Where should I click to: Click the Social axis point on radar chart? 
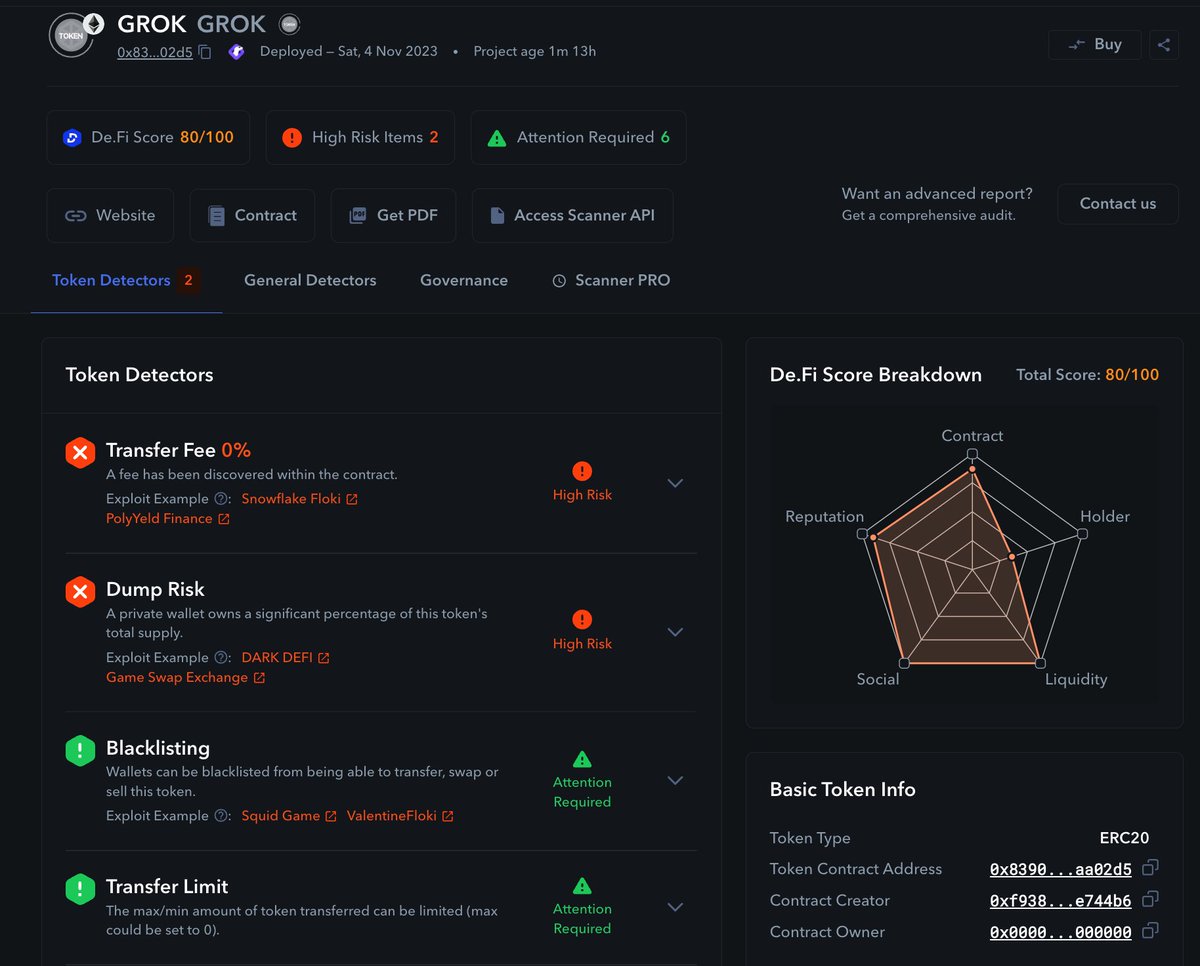[904, 662]
